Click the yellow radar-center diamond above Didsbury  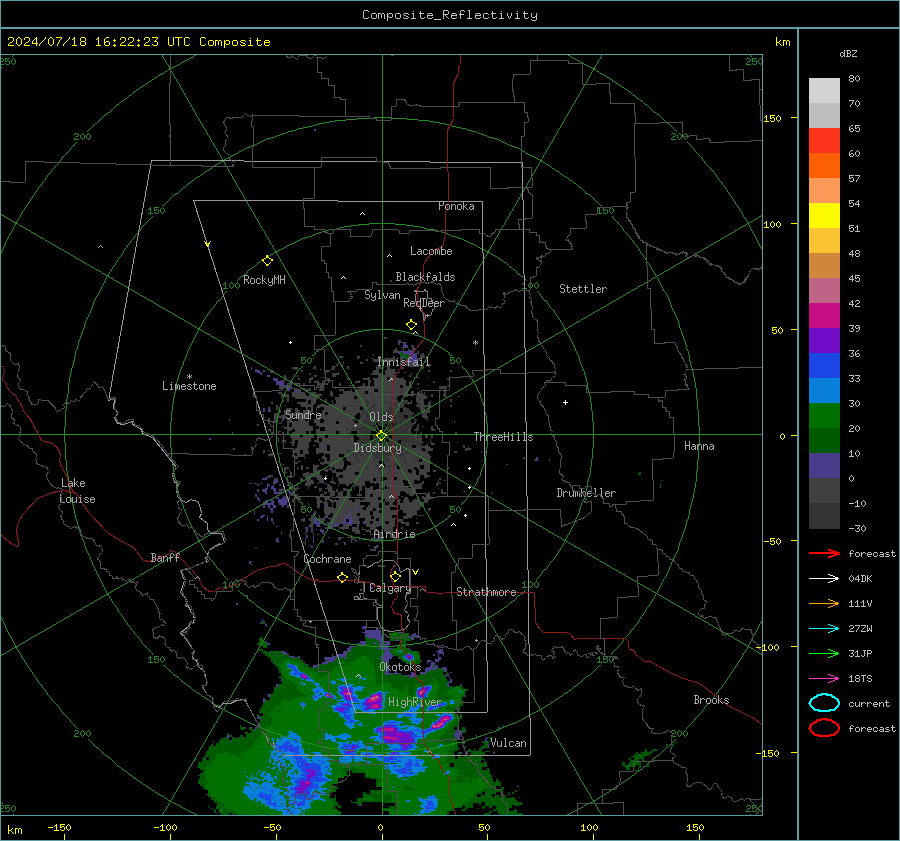[382, 436]
